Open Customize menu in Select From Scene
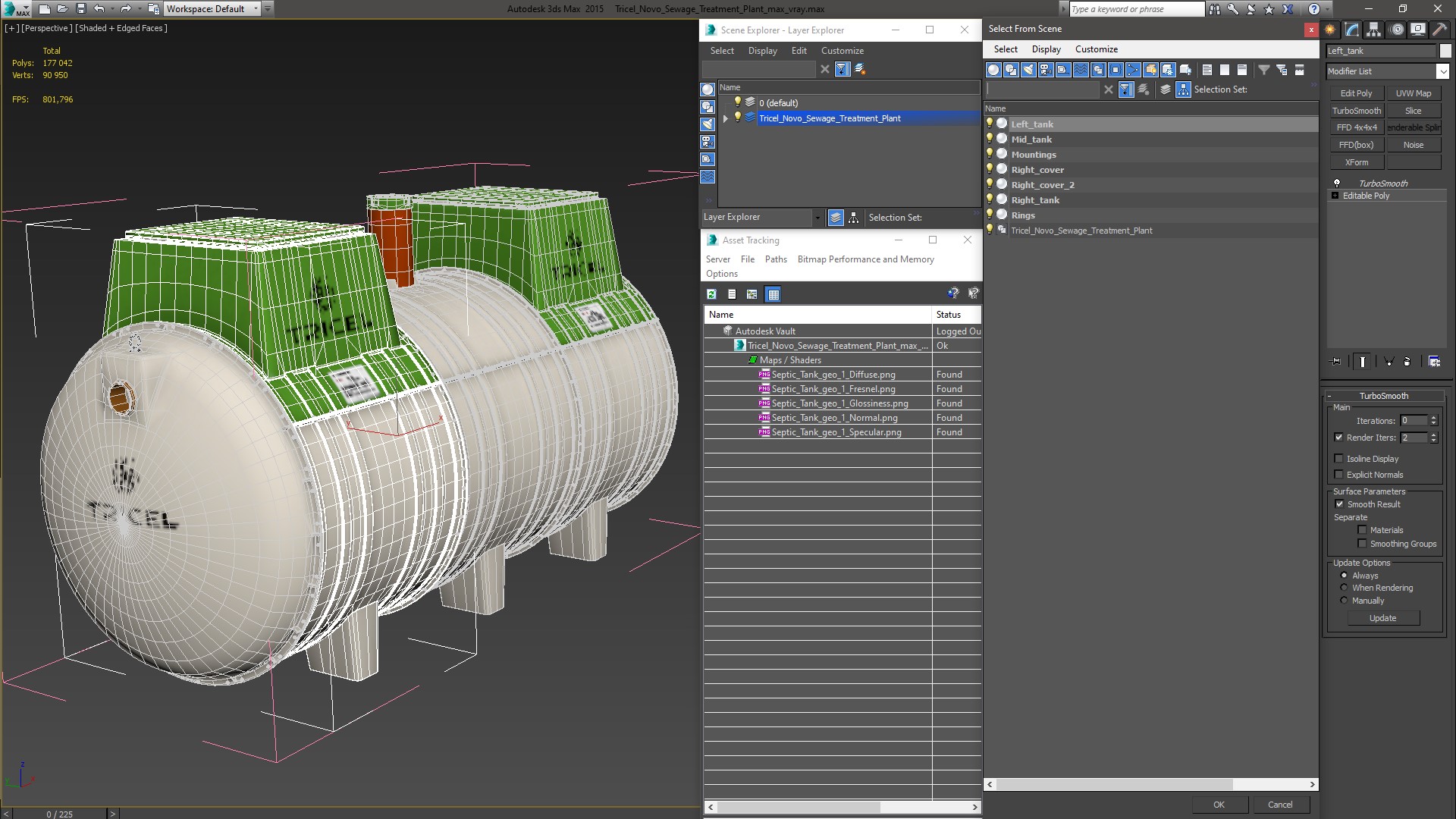Image resolution: width=1456 pixels, height=819 pixels. point(1096,49)
